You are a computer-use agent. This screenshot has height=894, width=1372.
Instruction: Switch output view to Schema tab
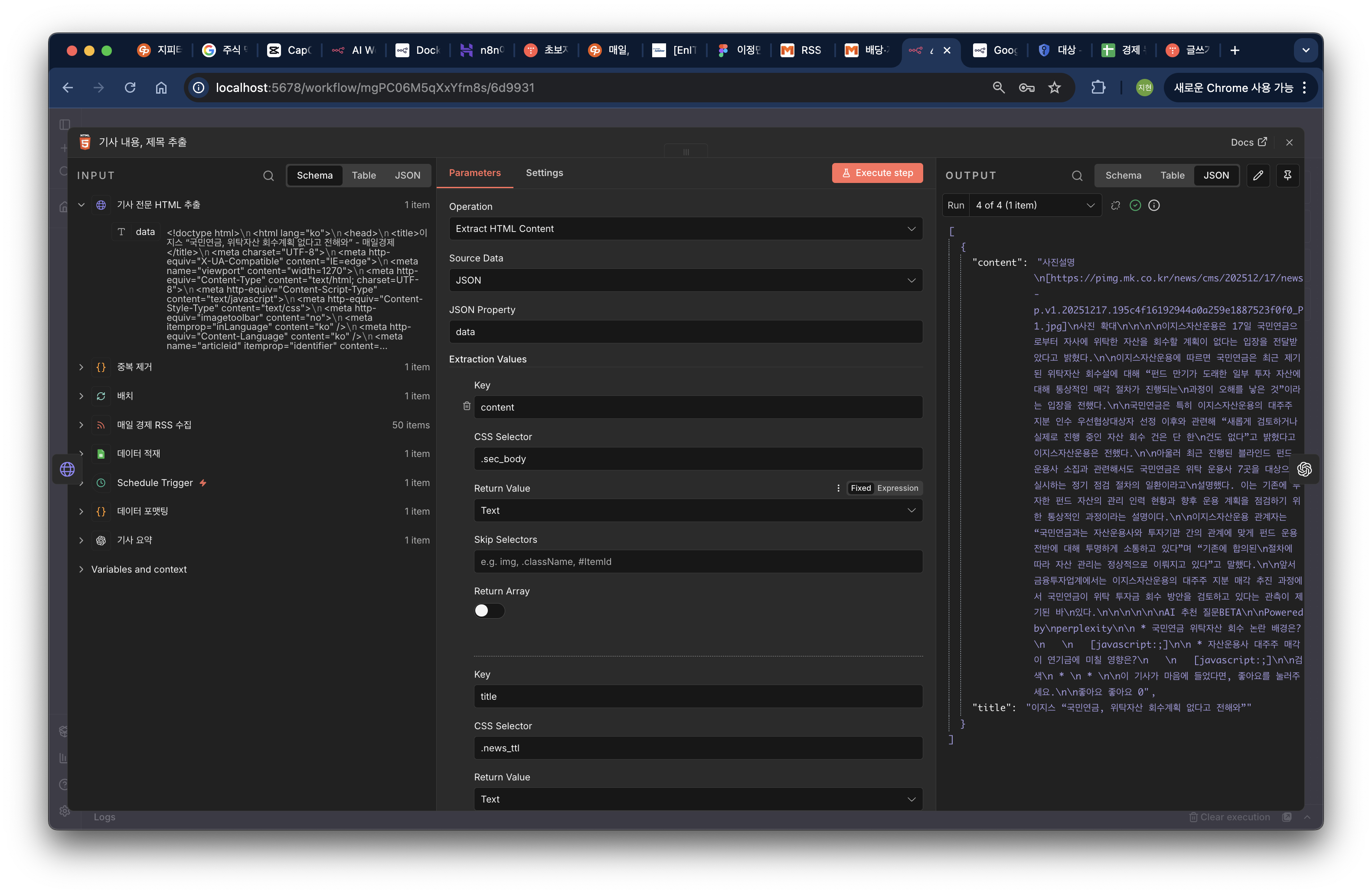click(1123, 175)
